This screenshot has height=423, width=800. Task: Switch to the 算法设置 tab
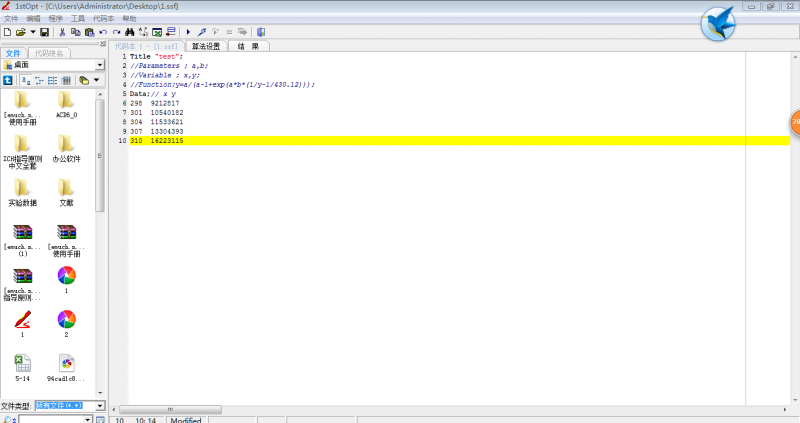(206, 46)
